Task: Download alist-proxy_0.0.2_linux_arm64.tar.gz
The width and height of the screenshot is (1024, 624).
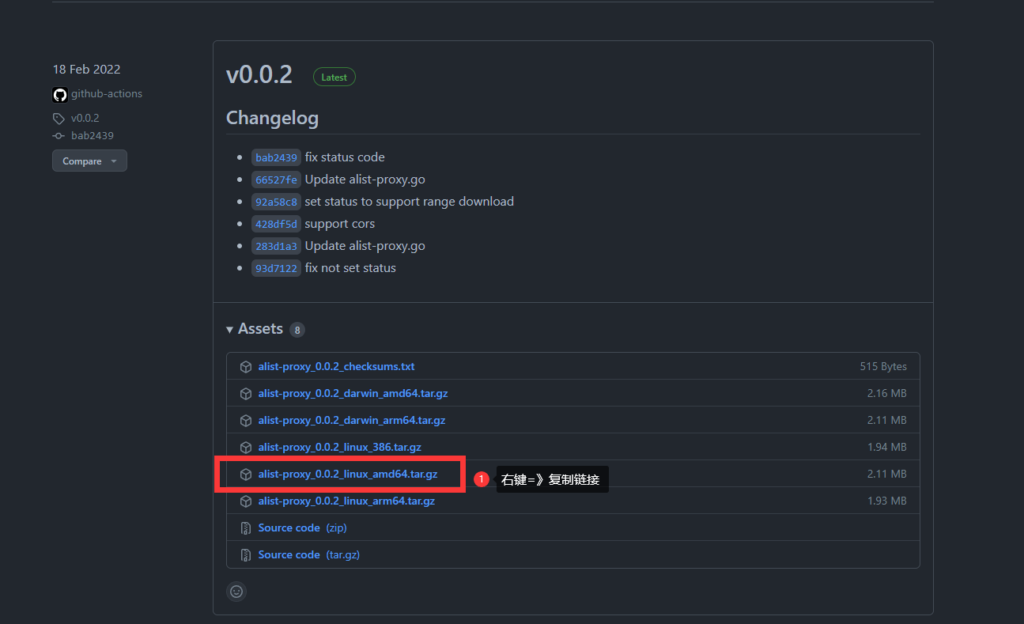Action: [x=346, y=501]
